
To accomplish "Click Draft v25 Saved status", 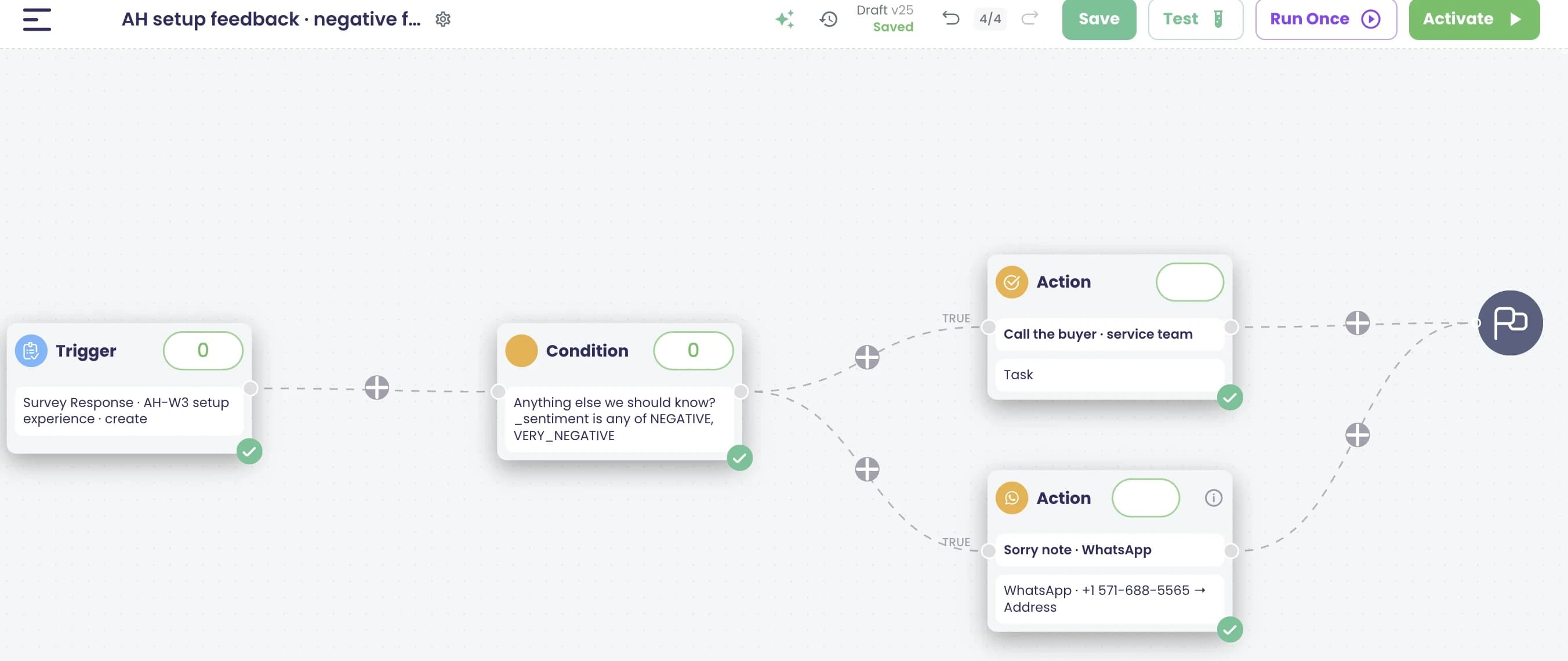I will [884, 18].
